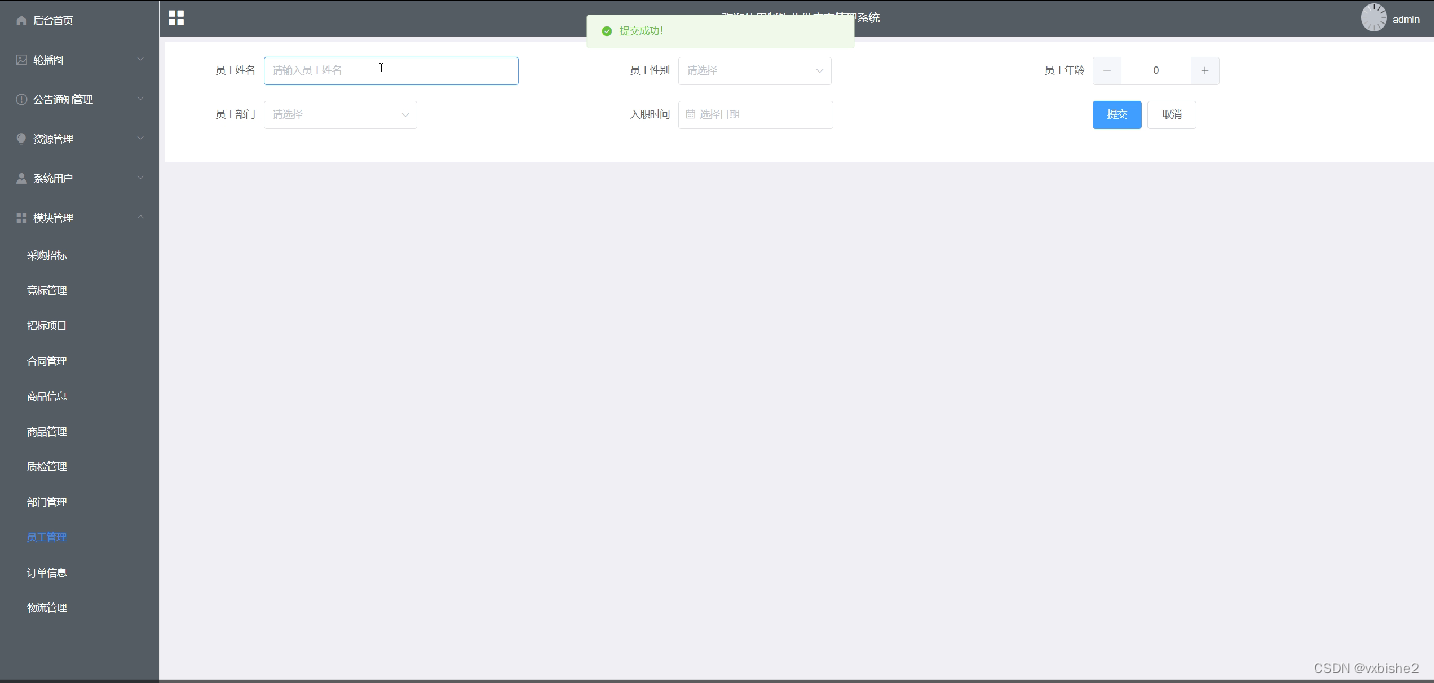Click the admin avatar image
The image size is (1434, 683).
coord(1374,18)
